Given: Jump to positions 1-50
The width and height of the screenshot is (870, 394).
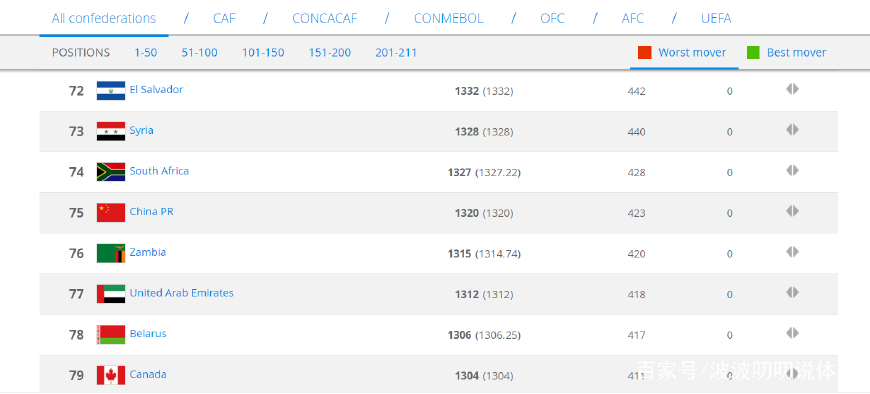Looking at the screenshot, I should (x=145, y=53).
